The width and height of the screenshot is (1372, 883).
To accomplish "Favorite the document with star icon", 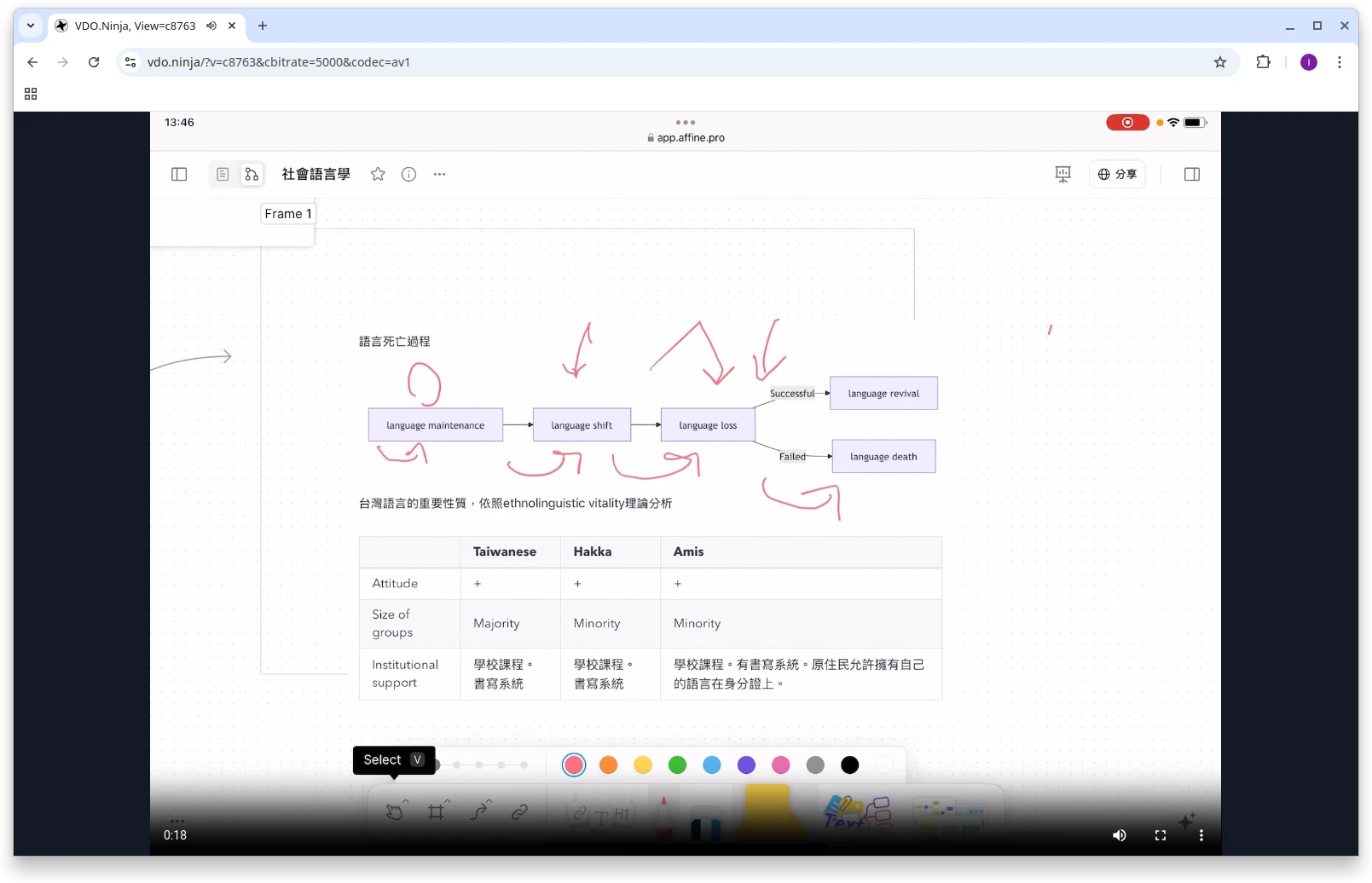I will (x=378, y=175).
